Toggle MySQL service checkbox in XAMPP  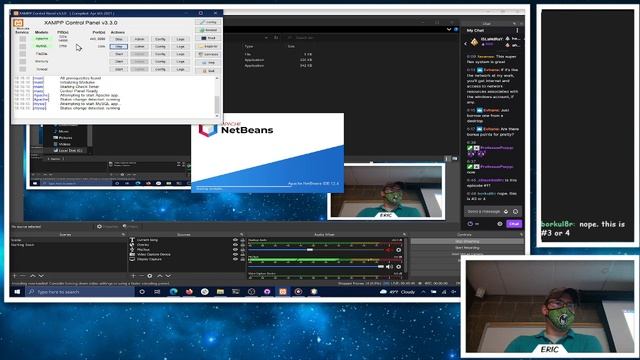[22, 46]
